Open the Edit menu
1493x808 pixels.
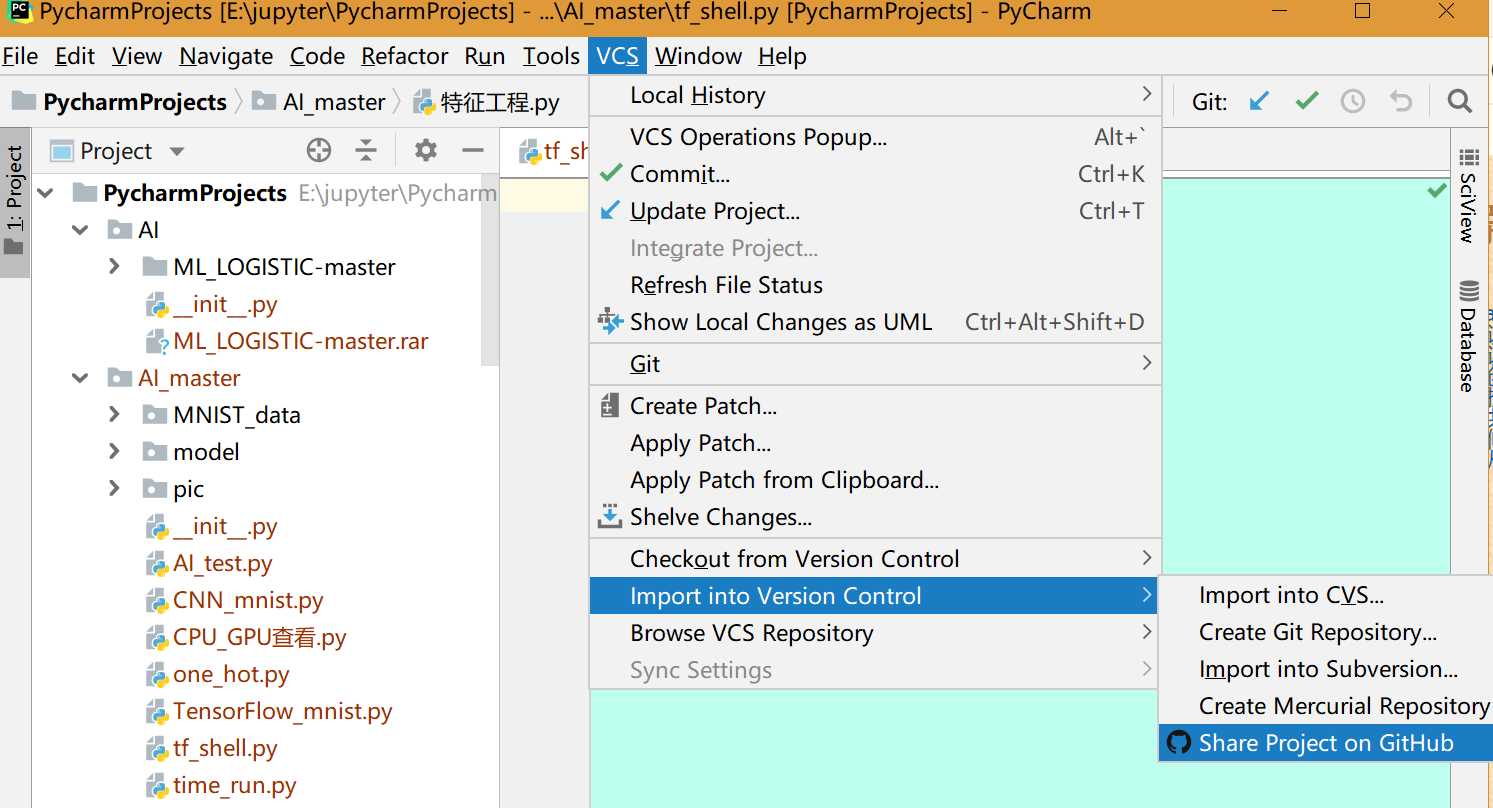tap(75, 56)
